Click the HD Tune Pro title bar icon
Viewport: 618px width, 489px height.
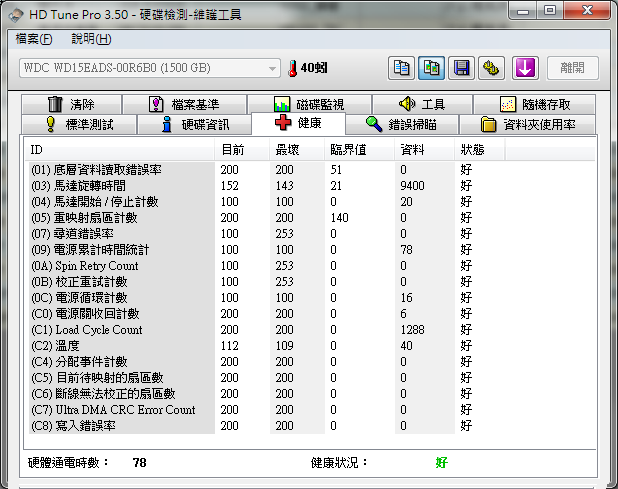(16, 15)
